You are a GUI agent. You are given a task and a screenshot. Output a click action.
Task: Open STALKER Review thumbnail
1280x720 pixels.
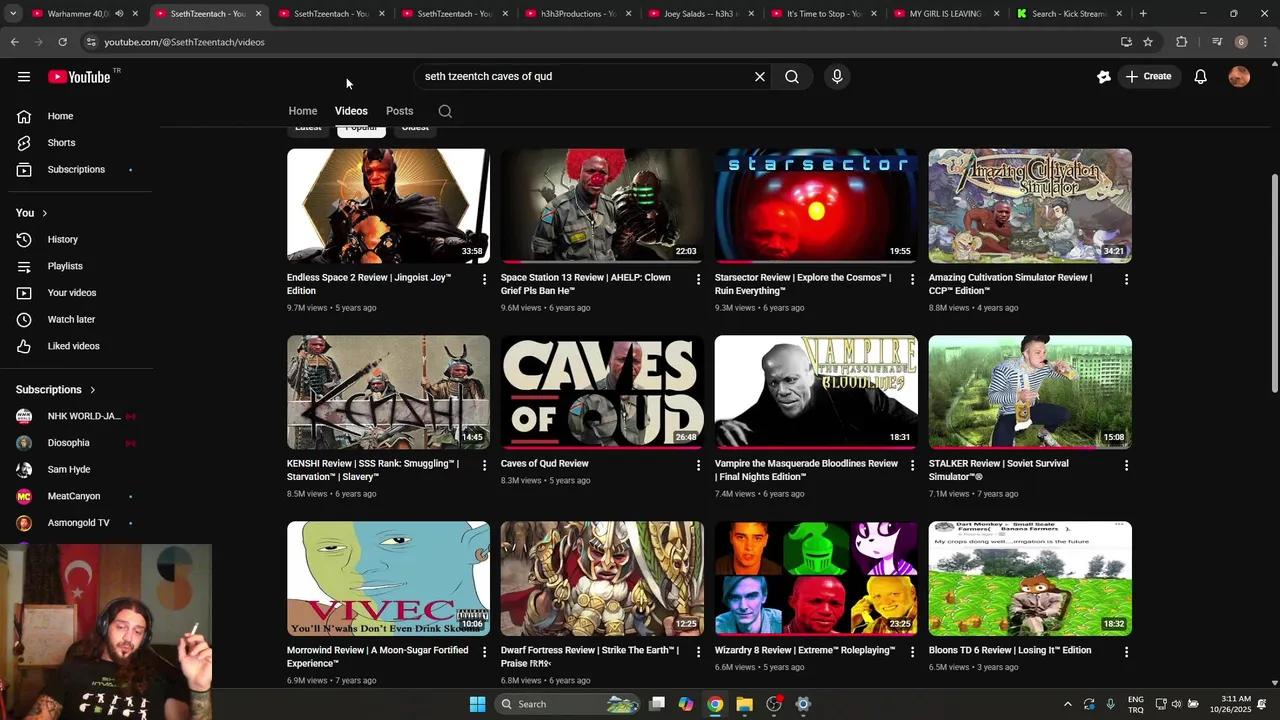[1030, 392]
